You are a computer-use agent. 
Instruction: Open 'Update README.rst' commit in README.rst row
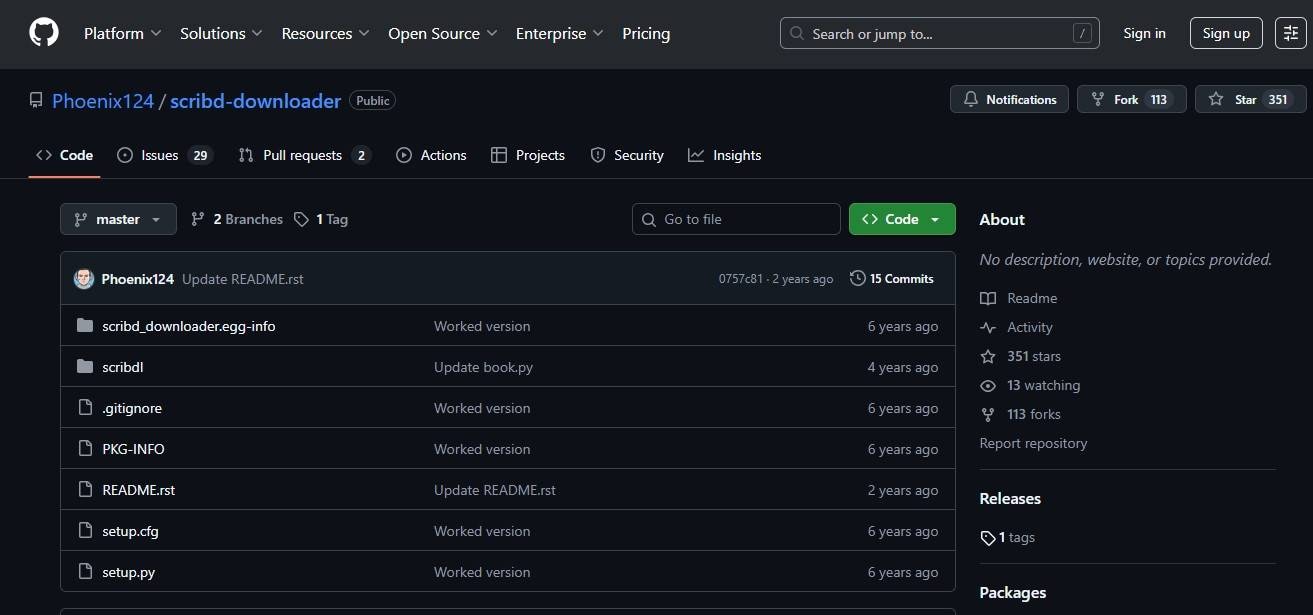click(495, 490)
